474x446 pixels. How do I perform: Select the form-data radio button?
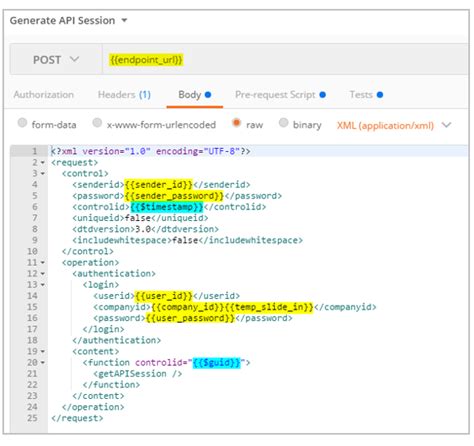coord(22,123)
